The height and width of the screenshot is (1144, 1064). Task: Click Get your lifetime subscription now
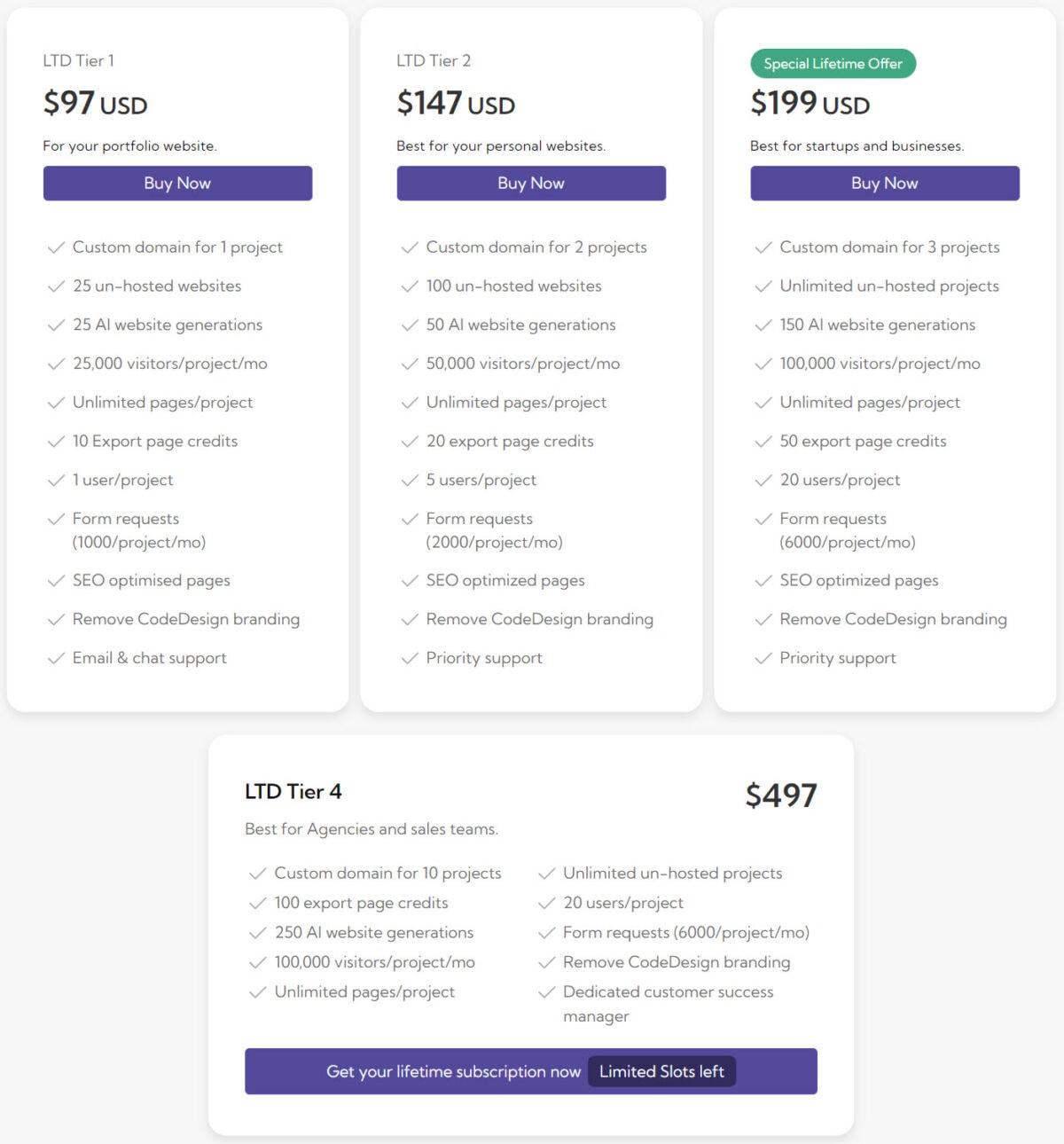(452, 1071)
